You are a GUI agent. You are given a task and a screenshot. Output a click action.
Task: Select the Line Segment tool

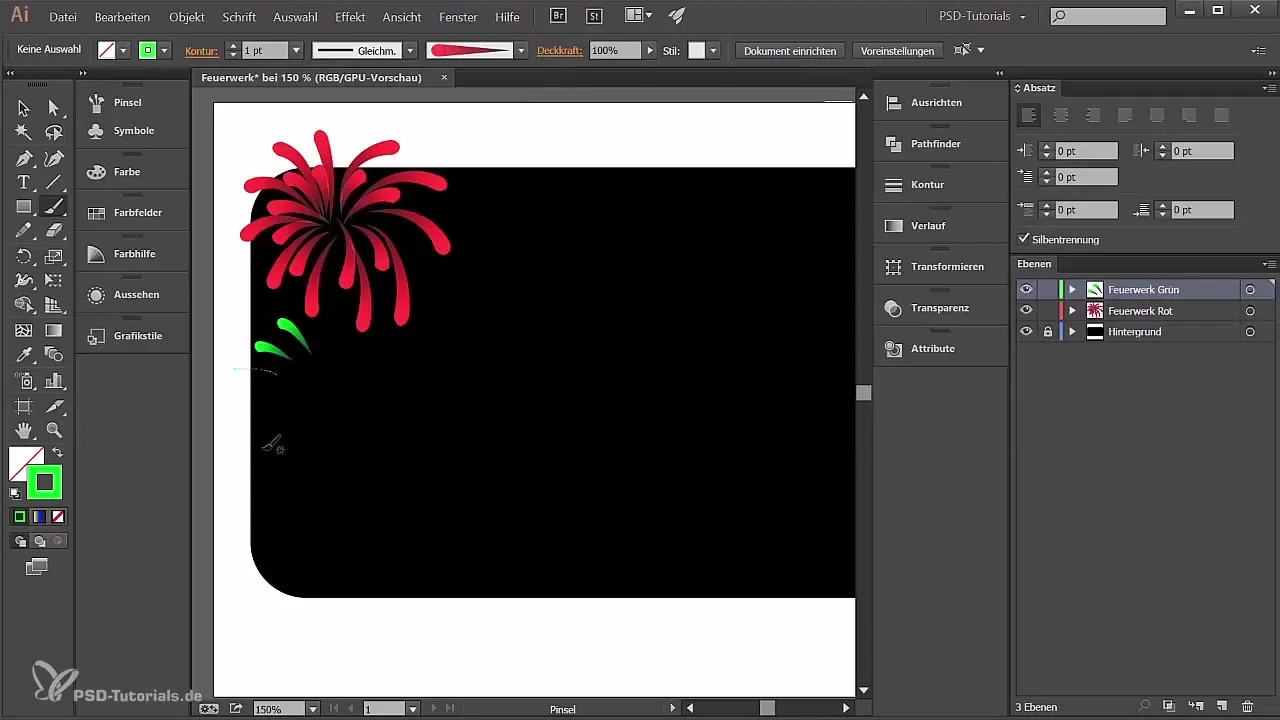click(x=54, y=182)
